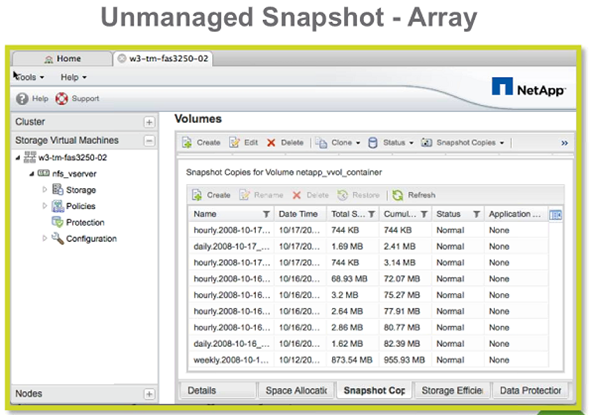The height and width of the screenshot is (415, 590).
Task: Click the Help question mark icon
Action: click(x=22, y=99)
